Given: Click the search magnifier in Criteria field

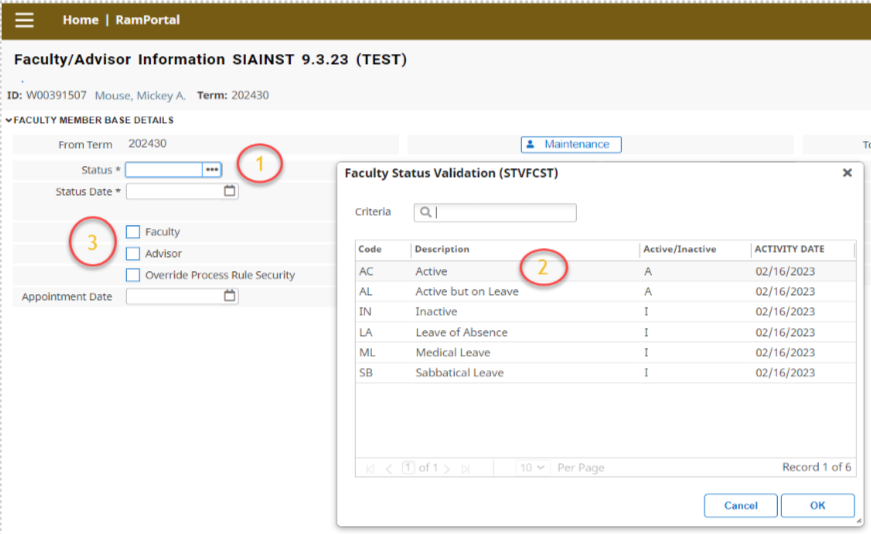Looking at the screenshot, I should pyautogui.click(x=426, y=212).
